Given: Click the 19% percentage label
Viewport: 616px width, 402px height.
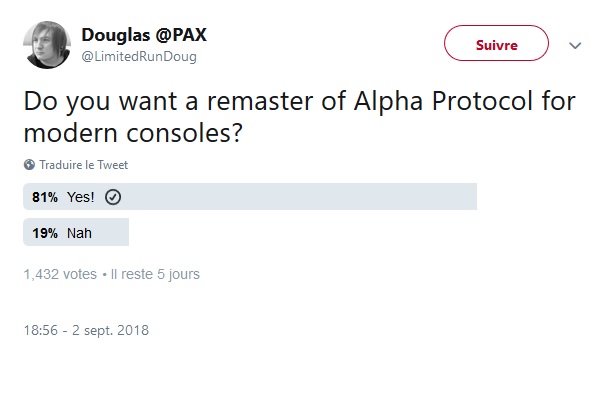Looking at the screenshot, I should tap(45, 233).
